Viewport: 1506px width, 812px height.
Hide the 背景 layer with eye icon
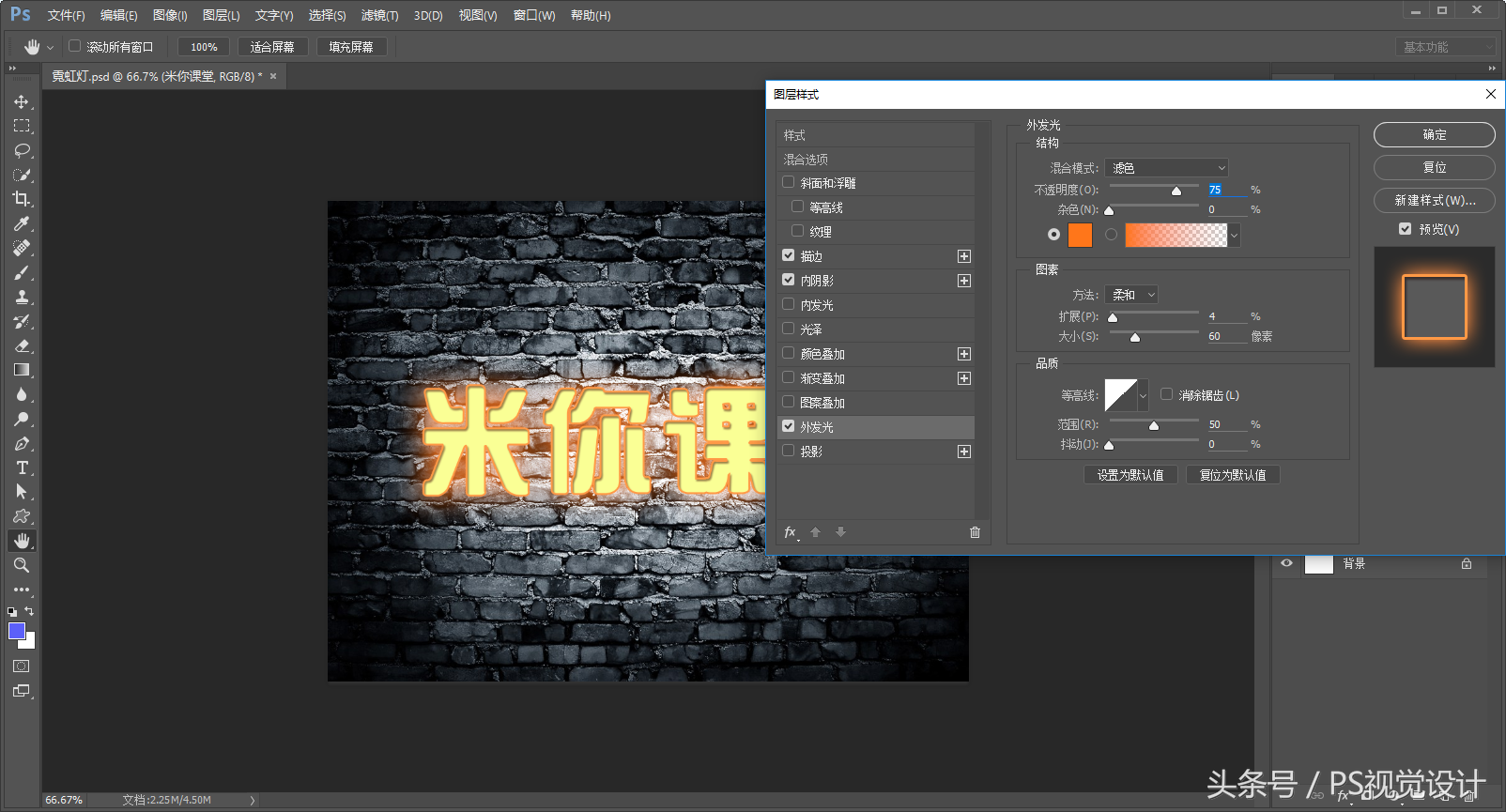1286,563
